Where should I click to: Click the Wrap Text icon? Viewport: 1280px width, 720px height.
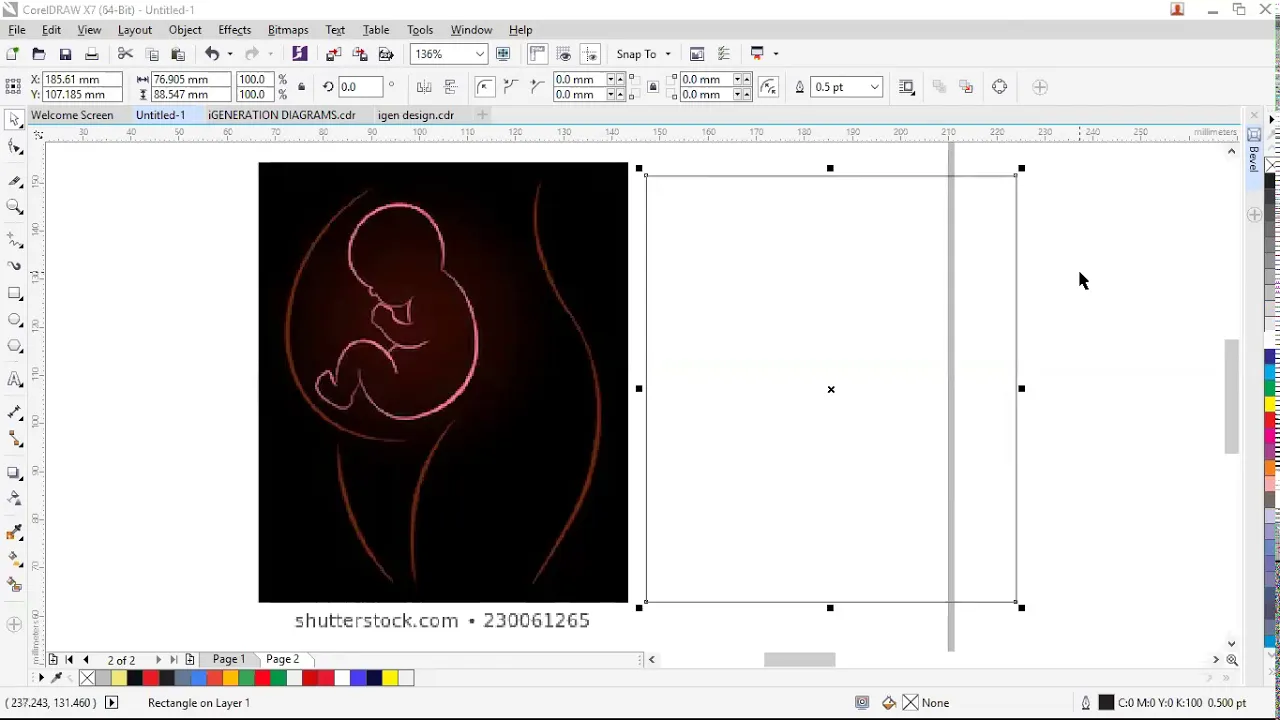(x=907, y=87)
